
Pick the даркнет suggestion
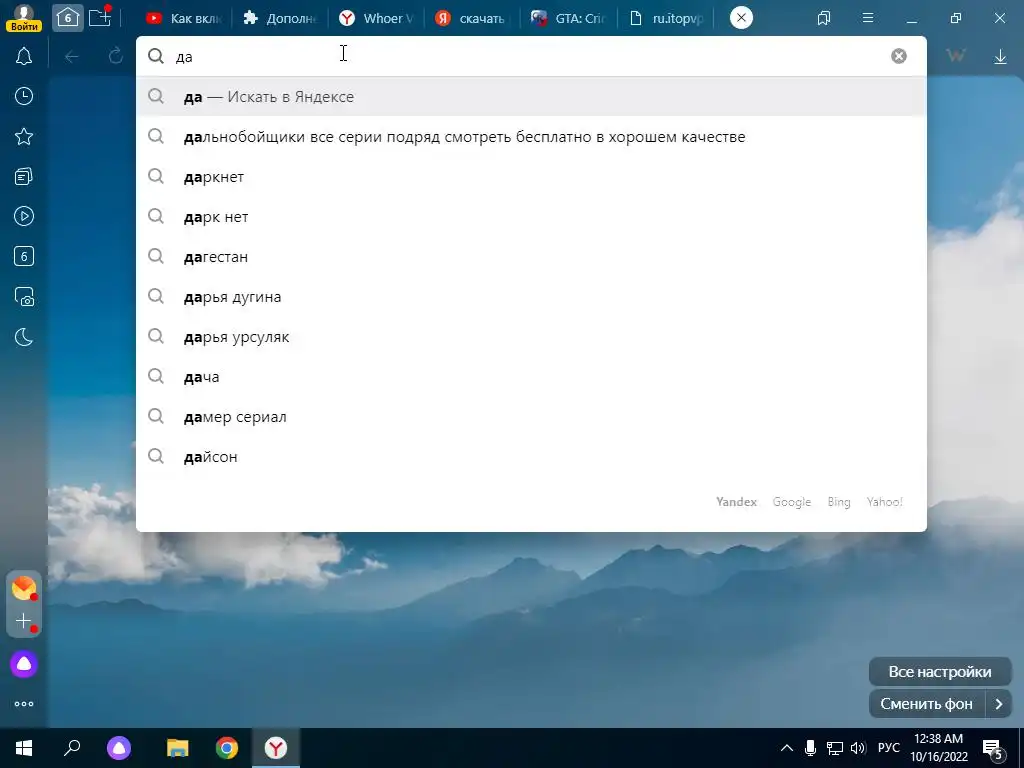point(531,176)
